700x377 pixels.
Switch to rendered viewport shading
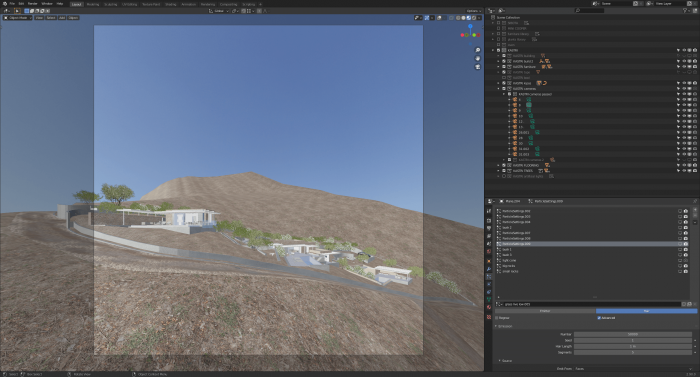[474, 18]
